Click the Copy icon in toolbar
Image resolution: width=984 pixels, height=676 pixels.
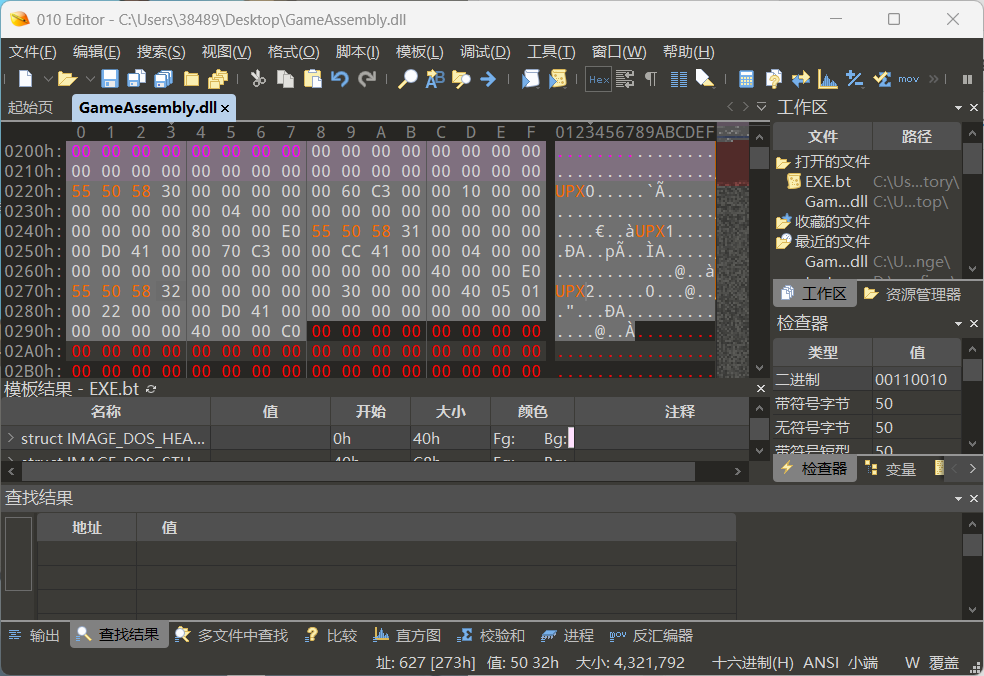click(x=286, y=78)
